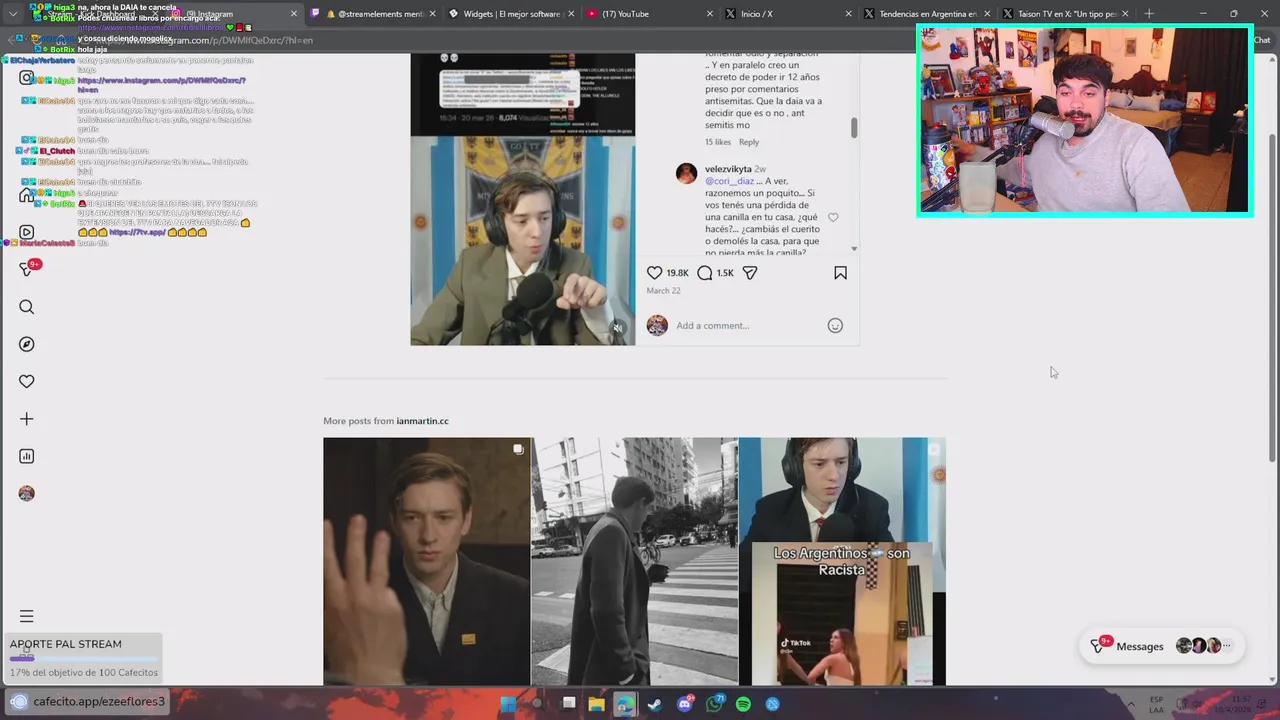Open black-and-white street crossing thumbnail
The image size is (1280, 720).
coord(634,561)
